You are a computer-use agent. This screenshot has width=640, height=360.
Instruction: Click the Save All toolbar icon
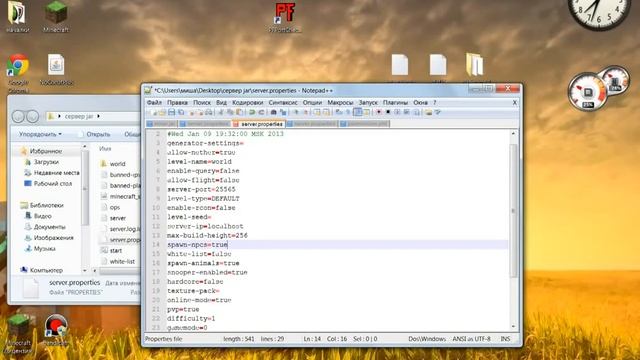[181, 112]
